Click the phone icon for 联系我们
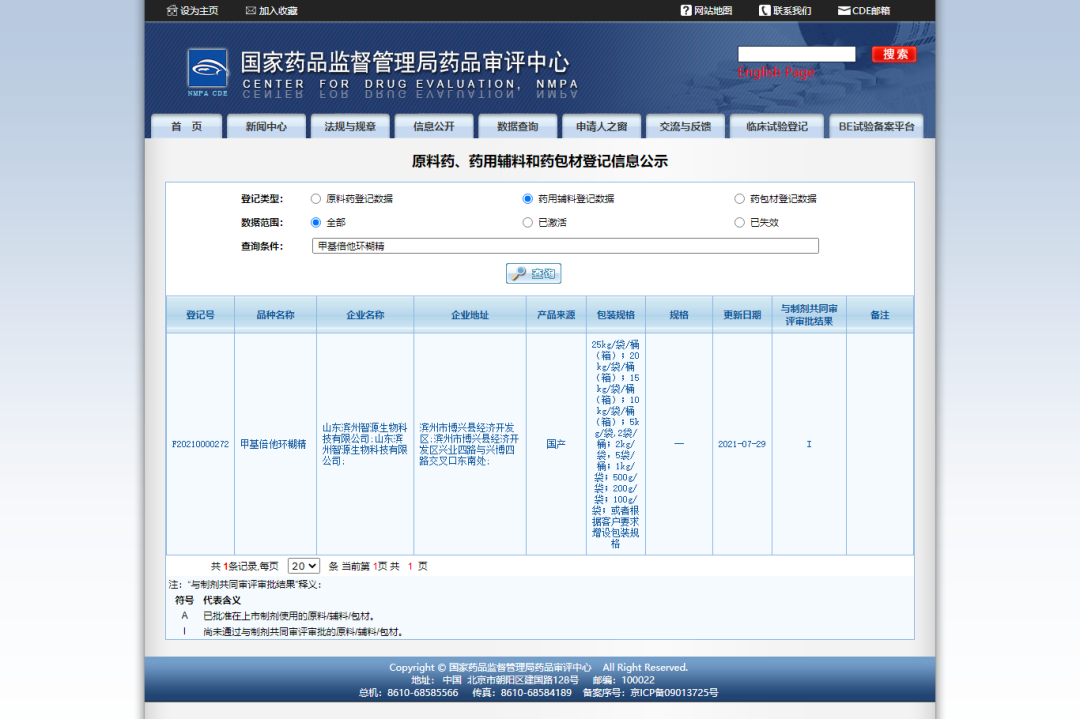 pos(765,11)
